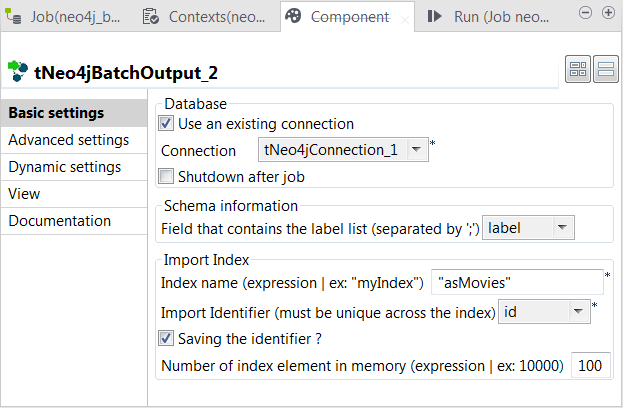Open Dynamic settings section
The height and width of the screenshot is (408, 623).
tap(65, 167)
